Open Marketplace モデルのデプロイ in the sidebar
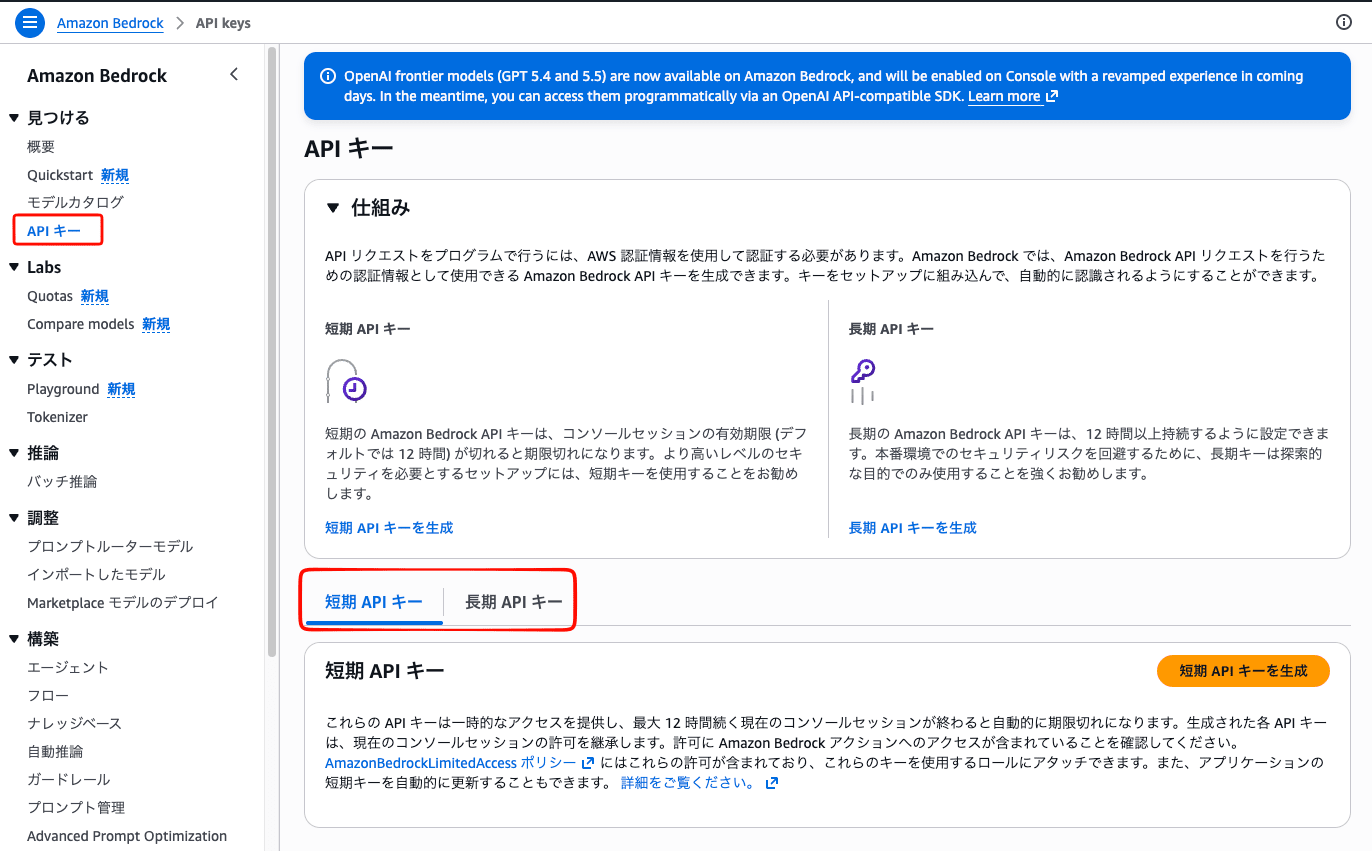 point(123,602)
